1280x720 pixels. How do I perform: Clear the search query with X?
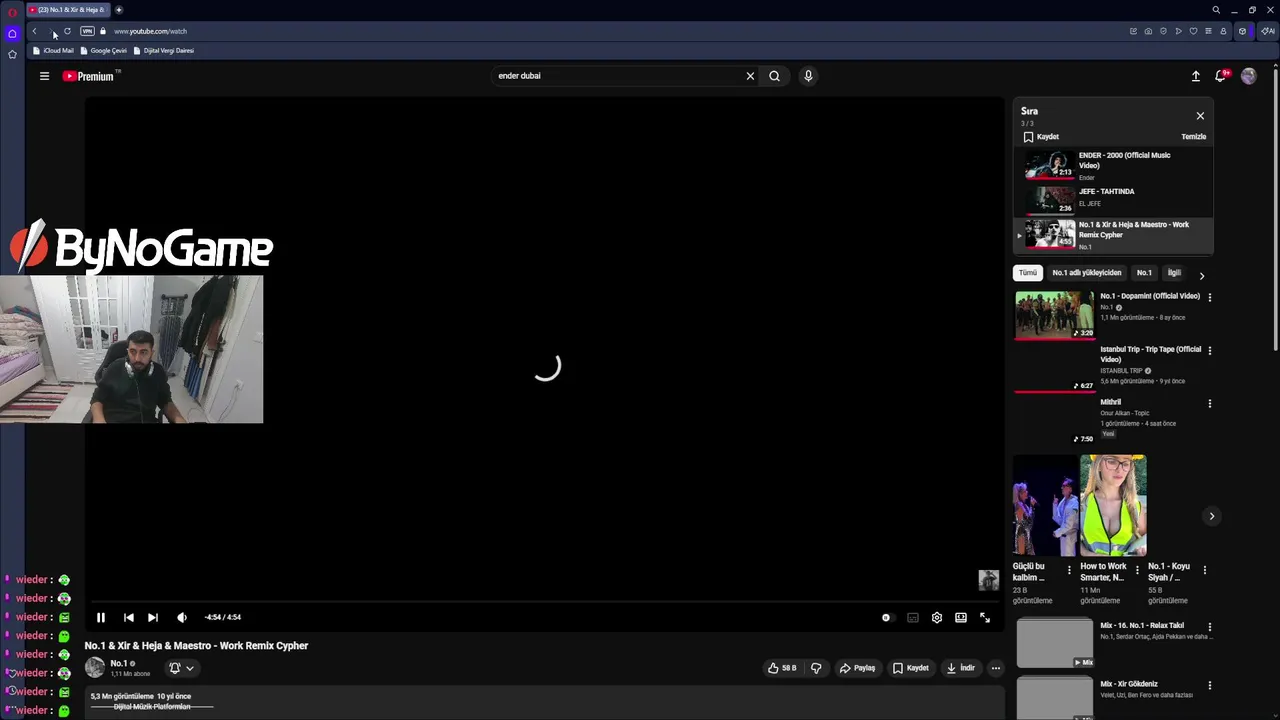tap(750, 76)
